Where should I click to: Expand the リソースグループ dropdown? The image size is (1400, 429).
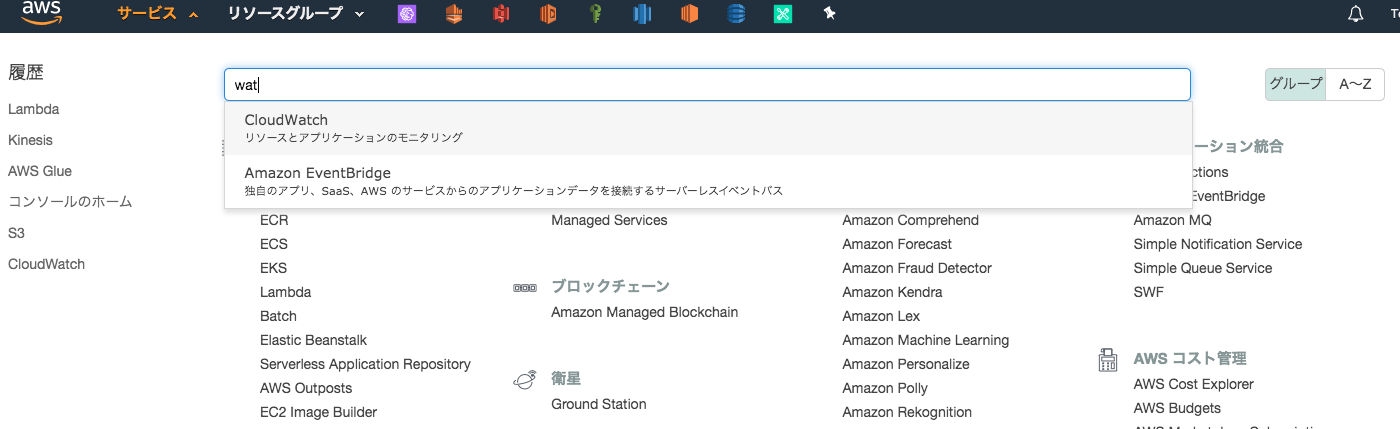[296, 14]
